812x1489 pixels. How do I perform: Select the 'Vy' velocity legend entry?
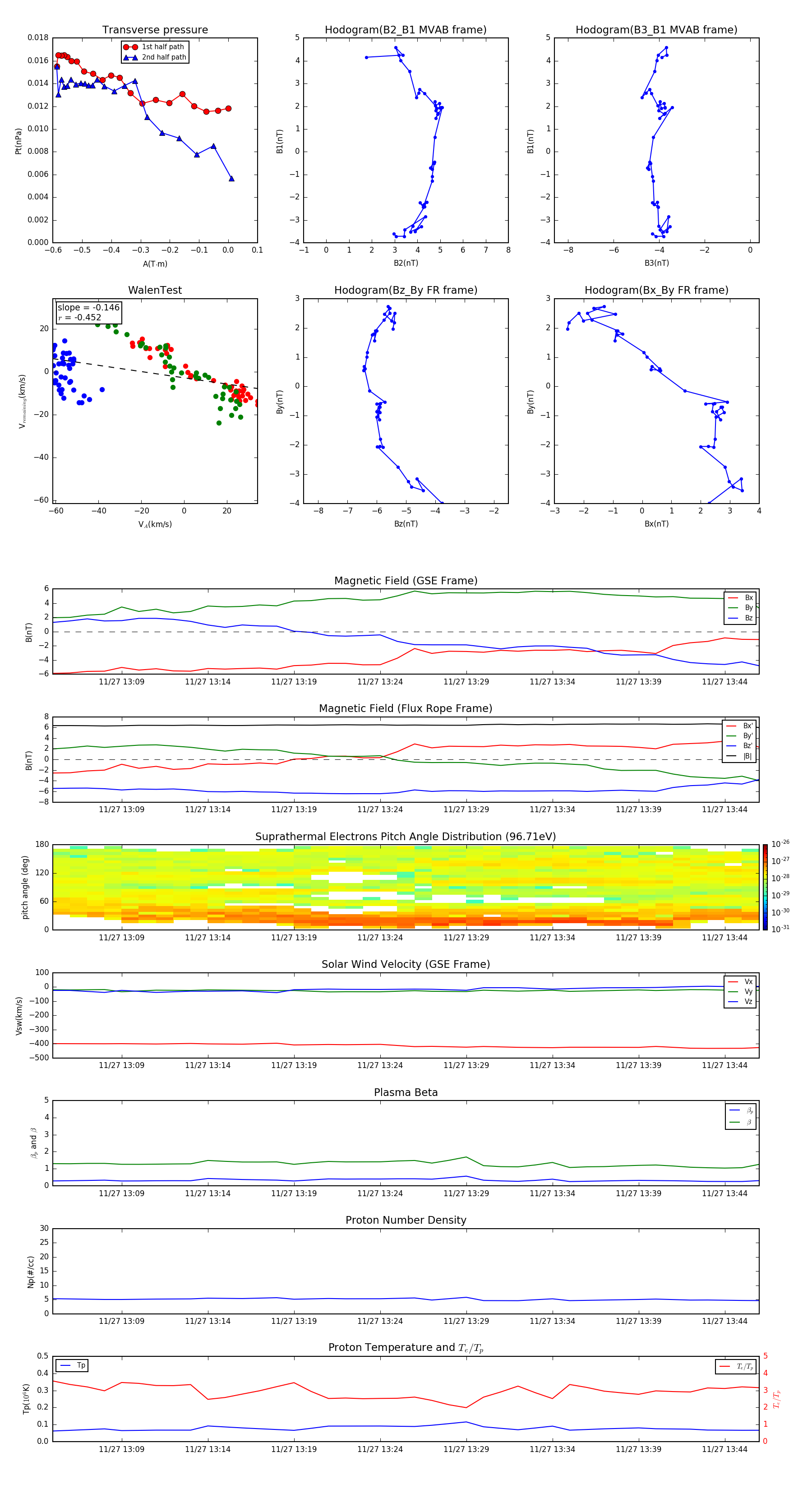point(740,991)
